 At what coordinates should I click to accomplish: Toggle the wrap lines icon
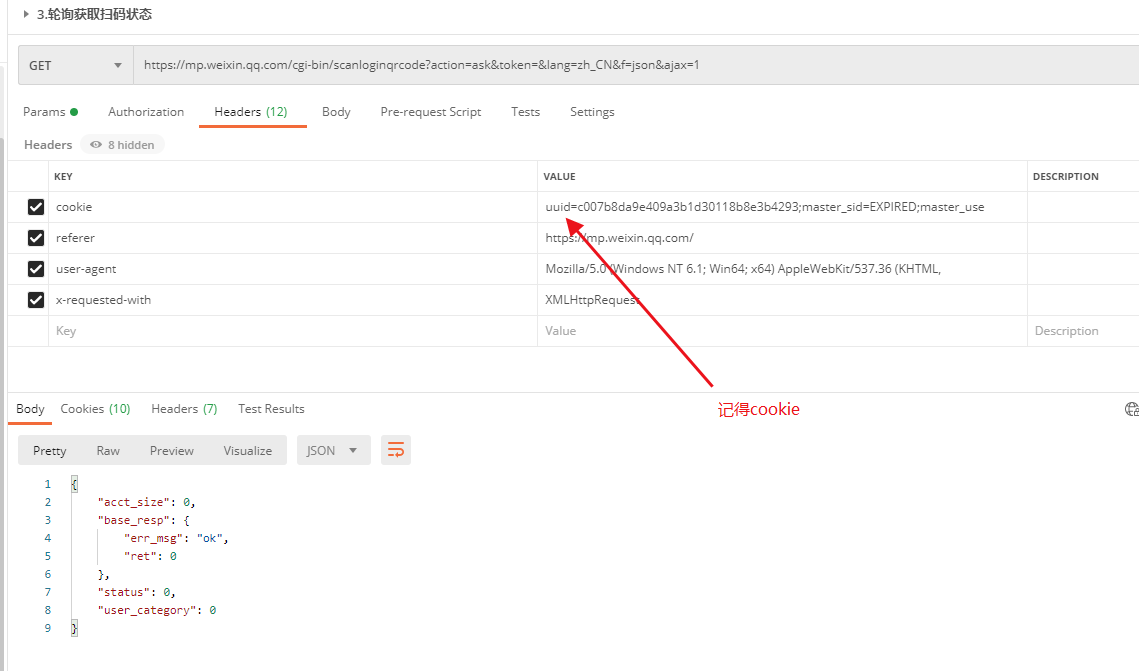(396, 450)
